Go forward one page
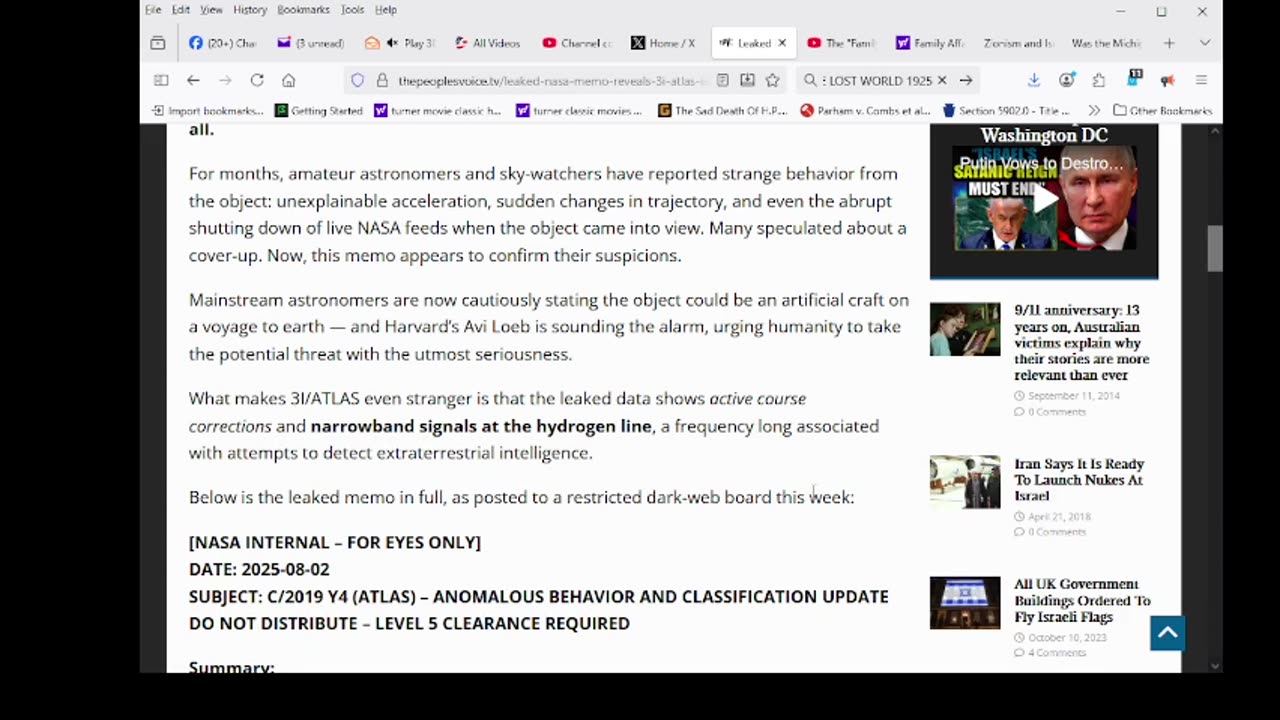 [x=225, y=80]
